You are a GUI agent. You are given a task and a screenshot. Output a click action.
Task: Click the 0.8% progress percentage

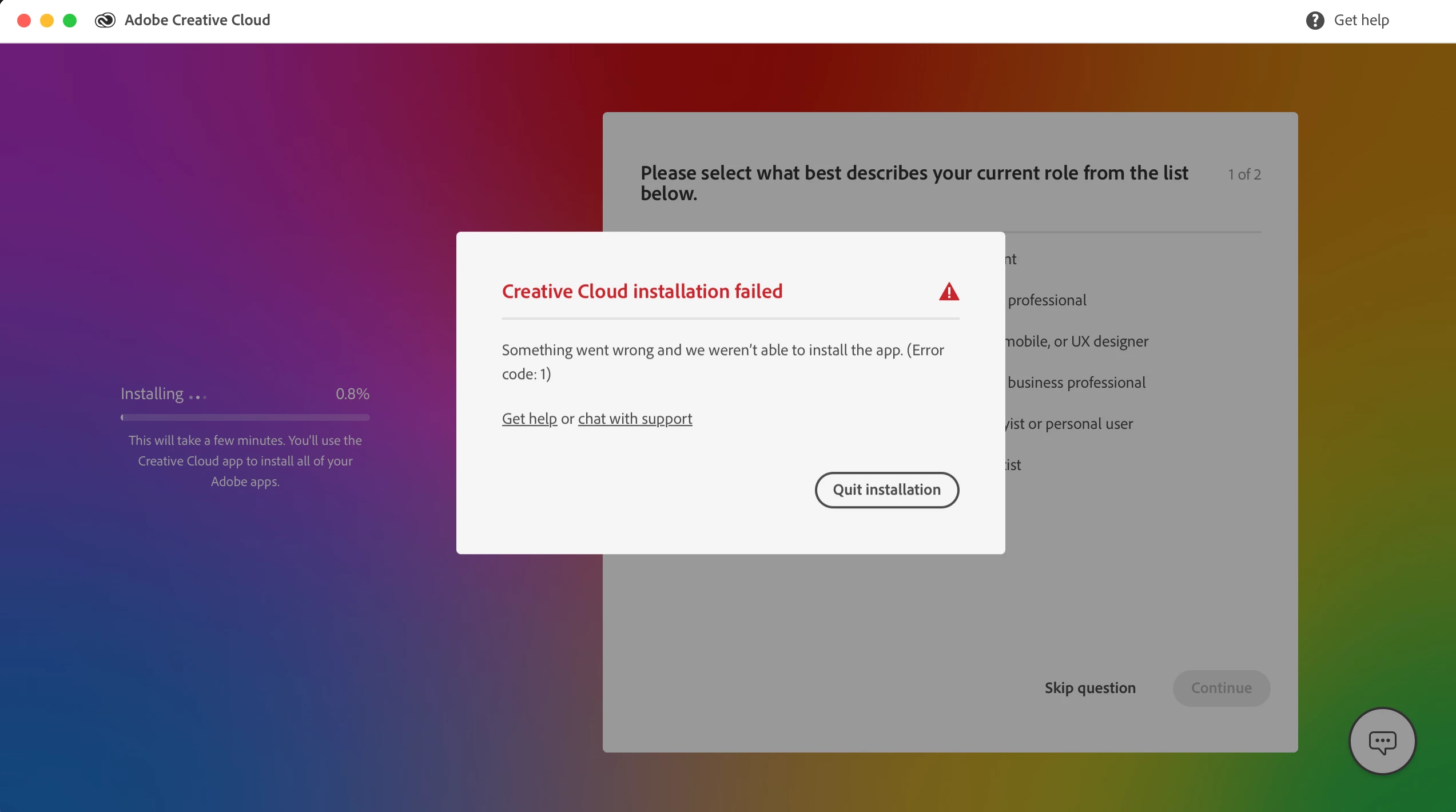tap(352, 394)
